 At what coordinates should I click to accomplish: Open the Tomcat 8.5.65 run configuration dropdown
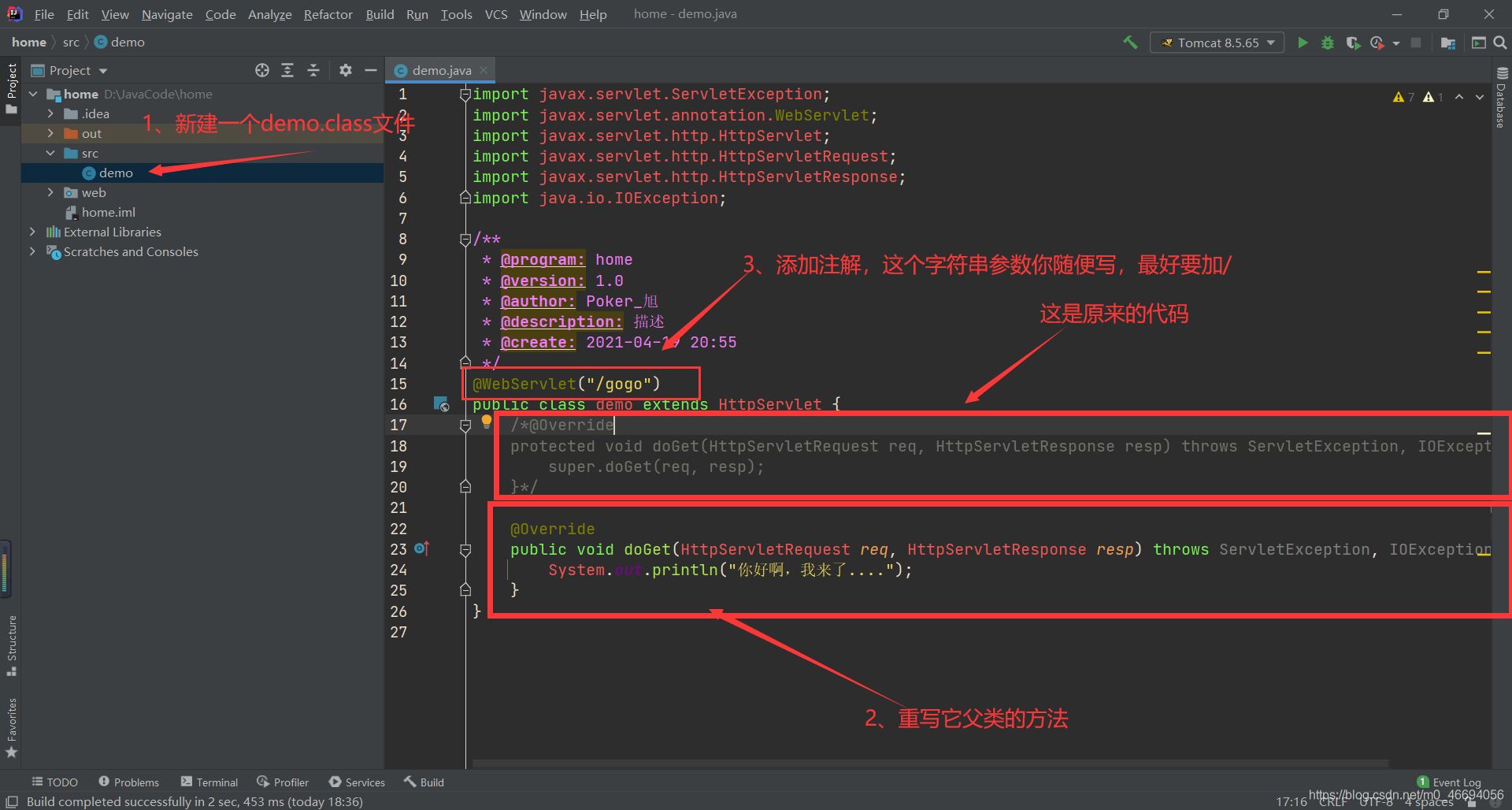pyautogui.click(x=1217, y=43)
